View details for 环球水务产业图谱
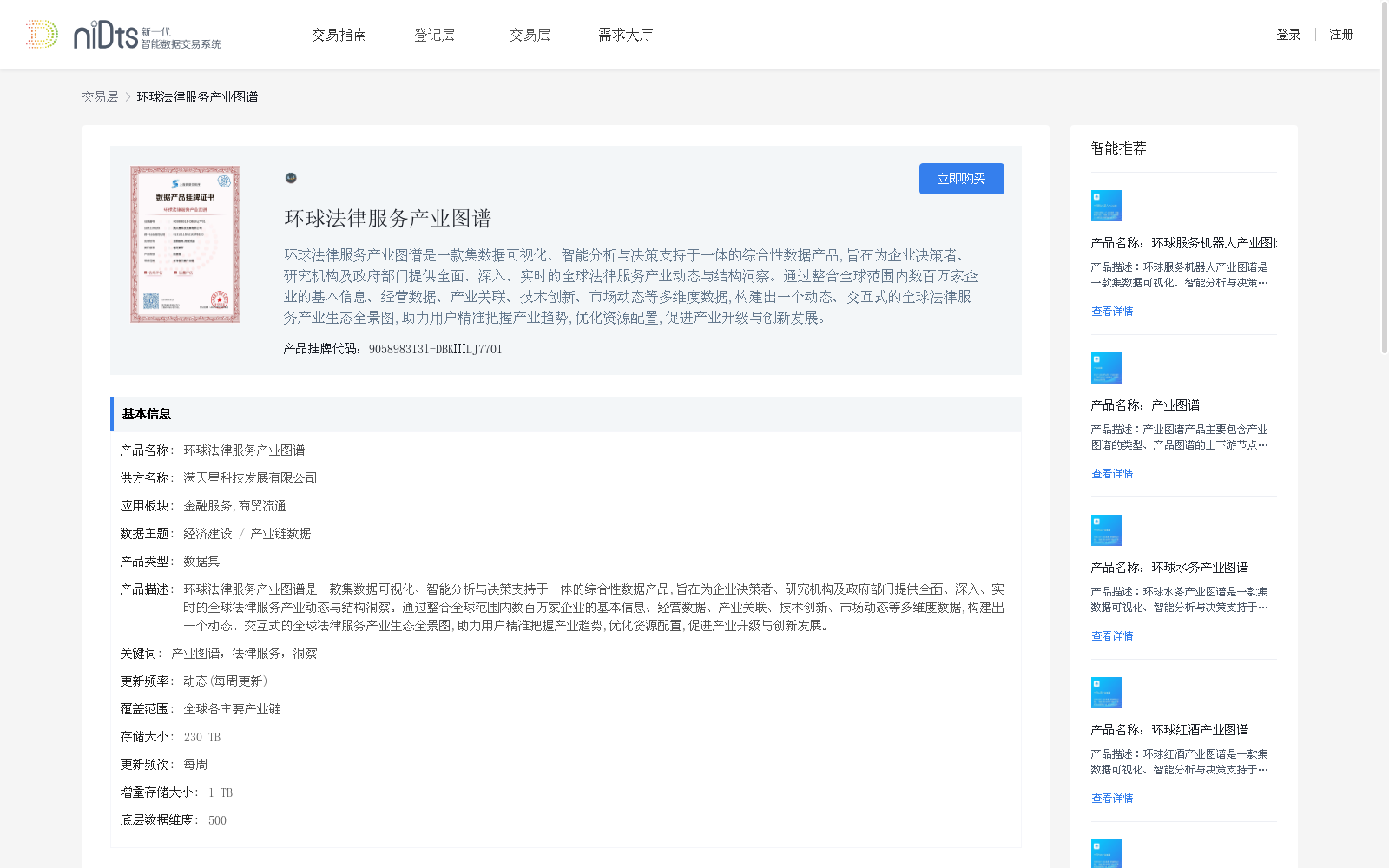Viewport: 1389px width, 868px height. click(x=1112, y=636)
